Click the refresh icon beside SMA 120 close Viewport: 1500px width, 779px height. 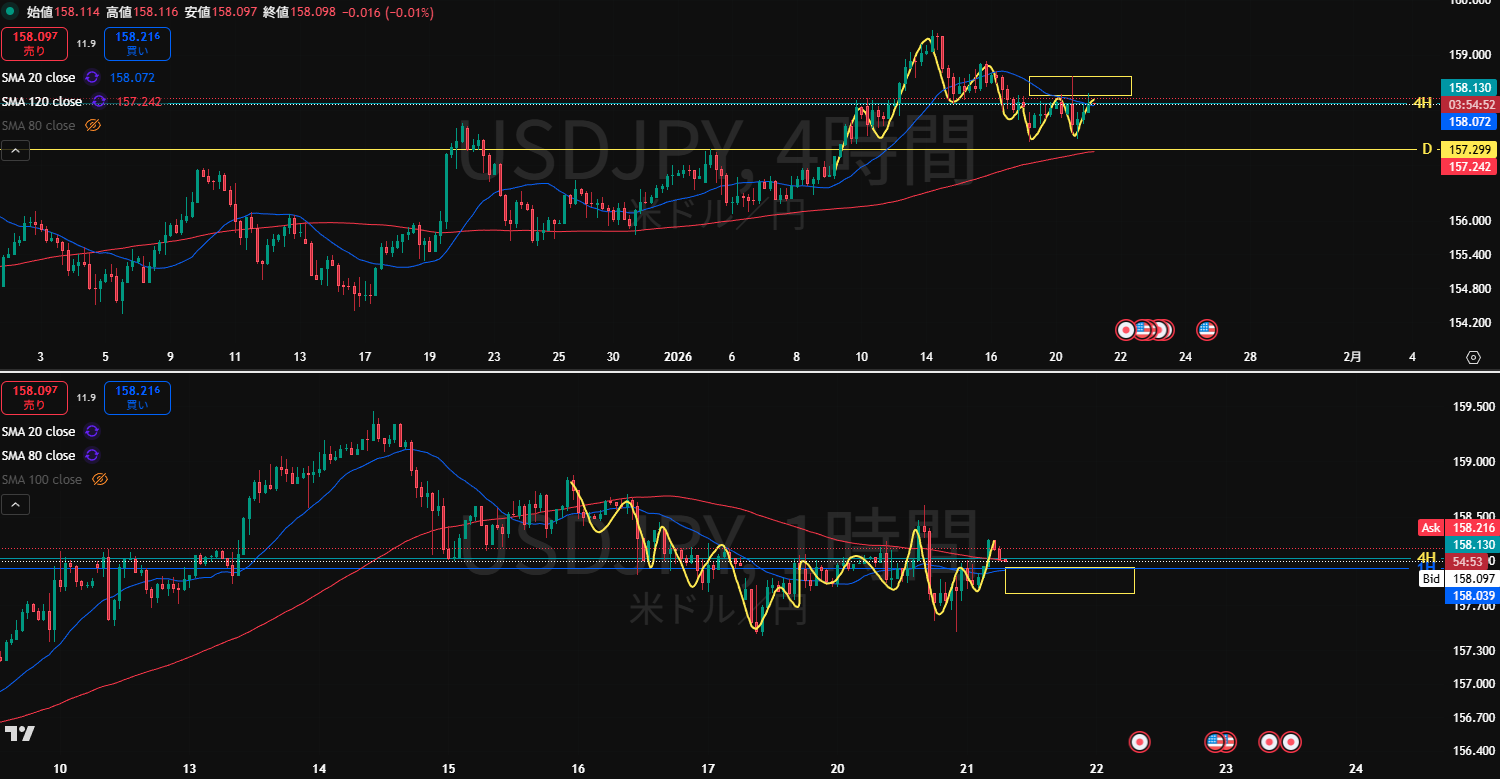(x=99, y=101)
